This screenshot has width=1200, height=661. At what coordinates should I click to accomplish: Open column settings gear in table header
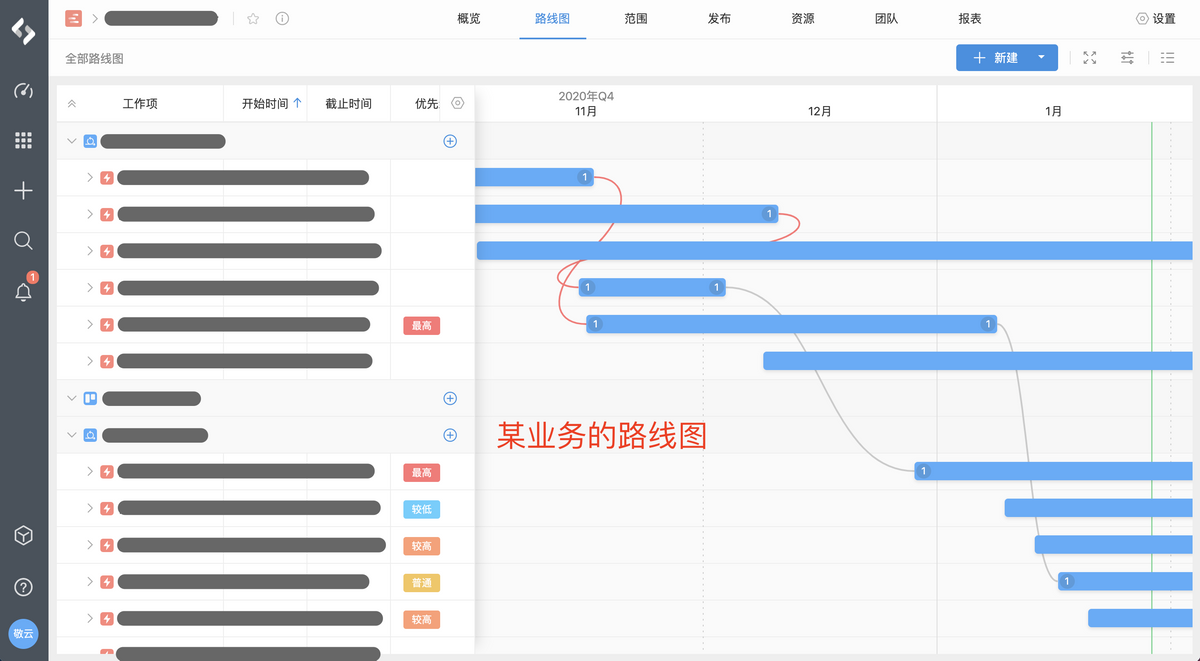coord(457,103)
